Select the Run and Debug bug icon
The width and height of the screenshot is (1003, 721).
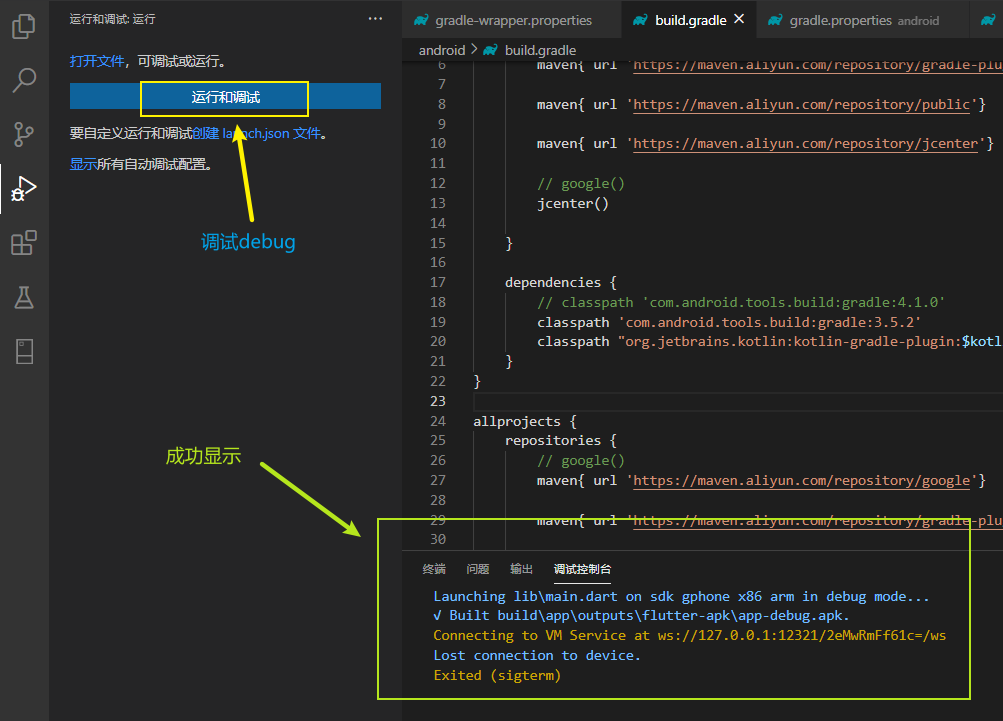point(24,188)
